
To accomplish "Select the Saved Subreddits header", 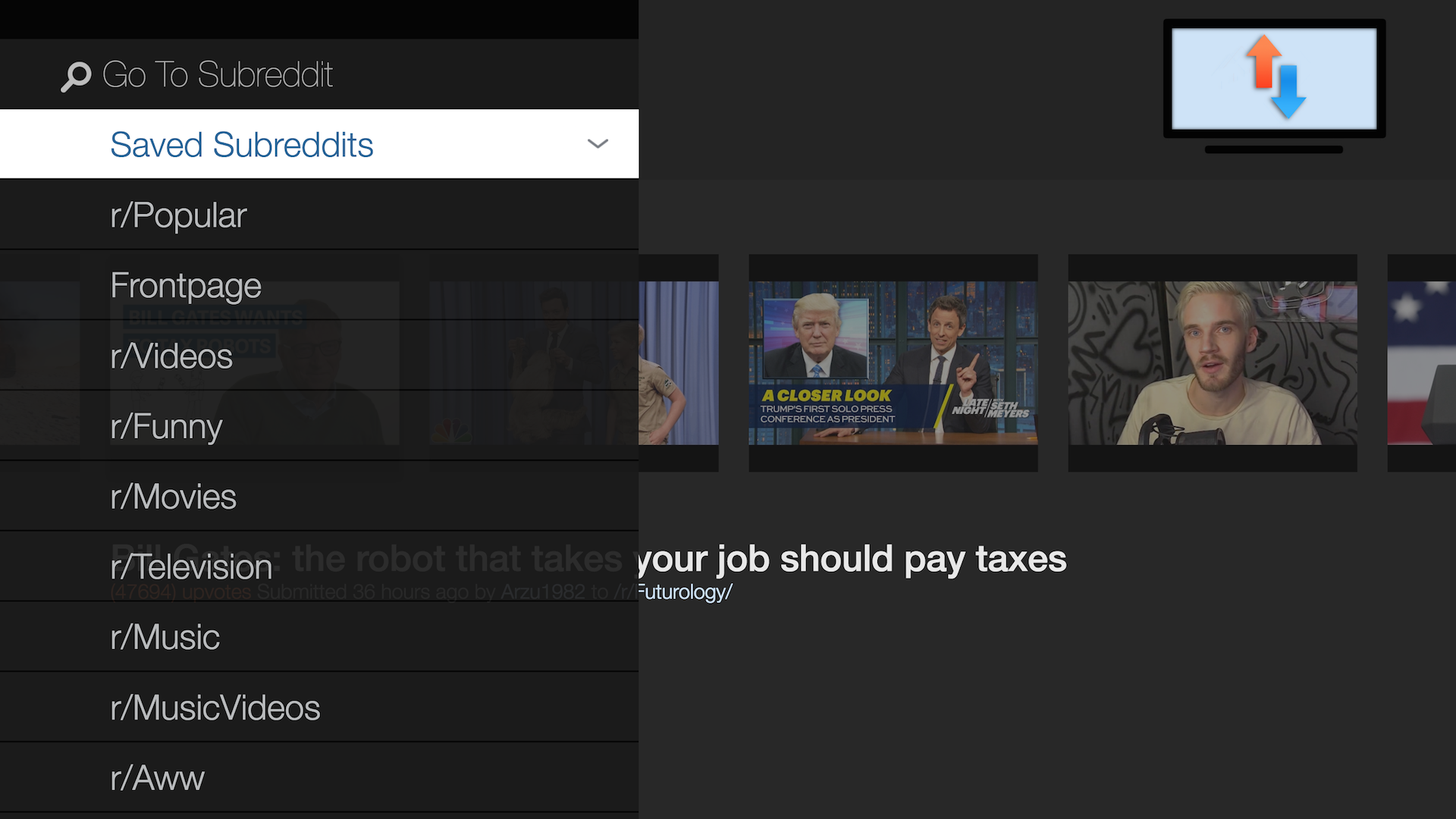I will 242,145.
